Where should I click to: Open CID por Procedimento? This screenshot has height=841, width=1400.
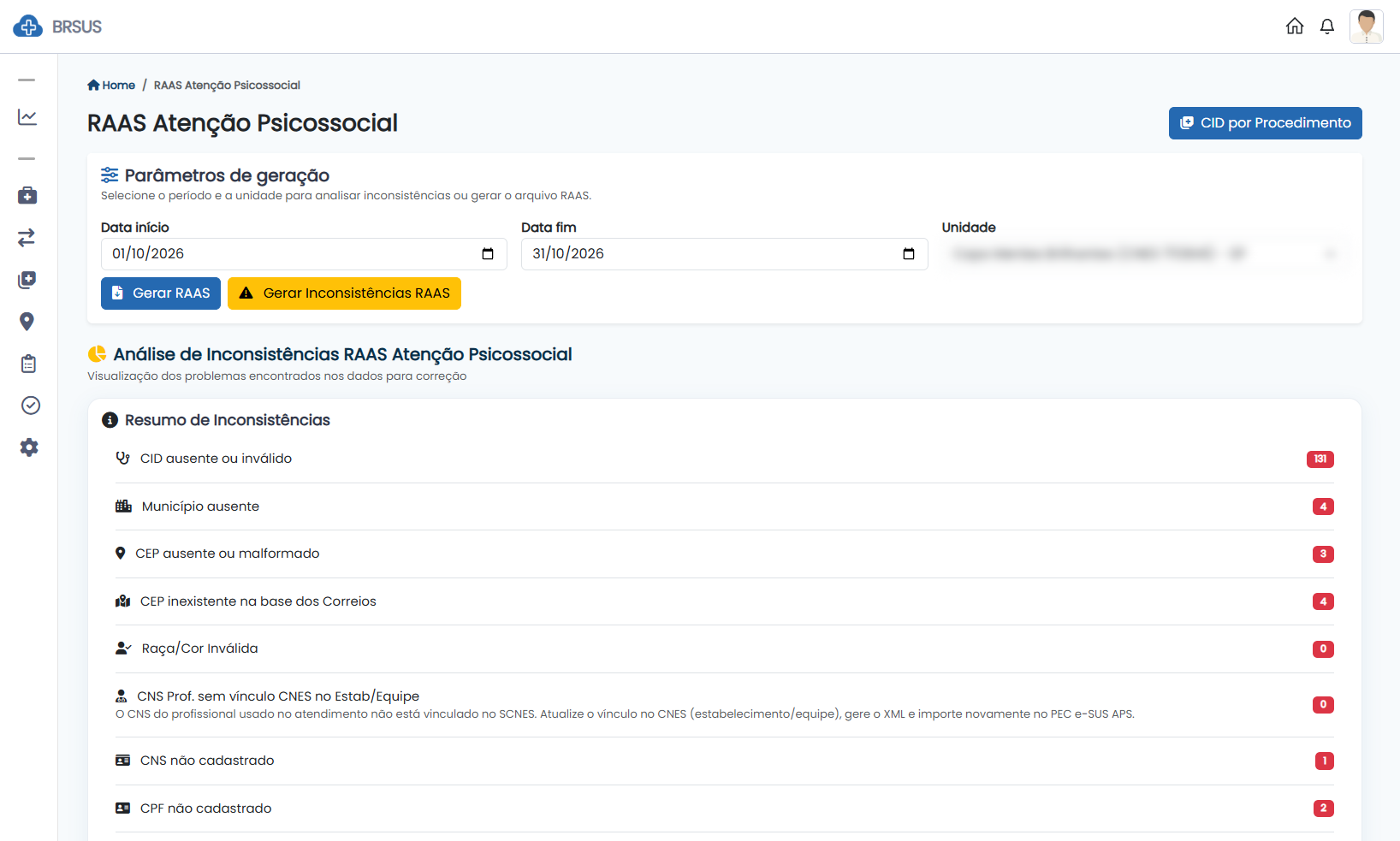click(x=1265, y=123)
